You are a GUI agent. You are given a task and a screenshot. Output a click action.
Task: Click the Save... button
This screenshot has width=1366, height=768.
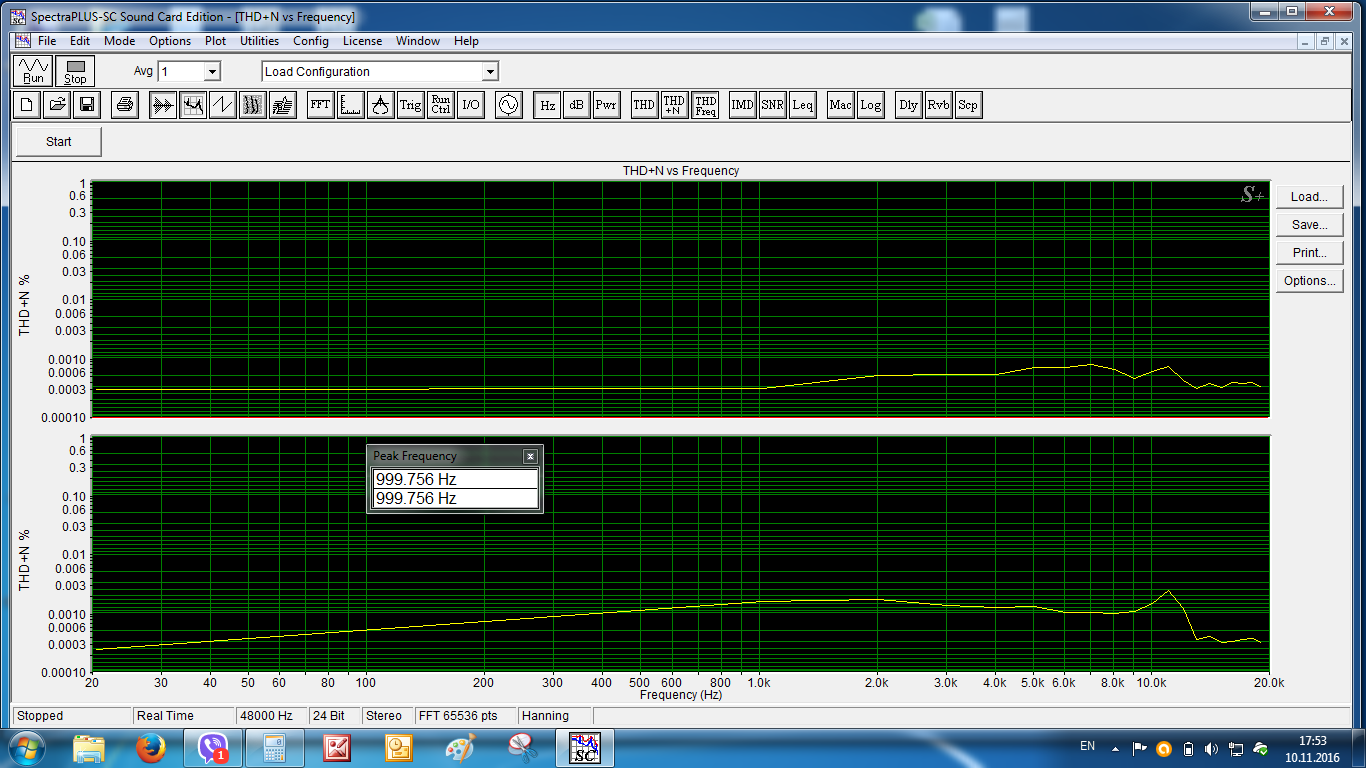pyautogui.click(x=1309, y=225)
